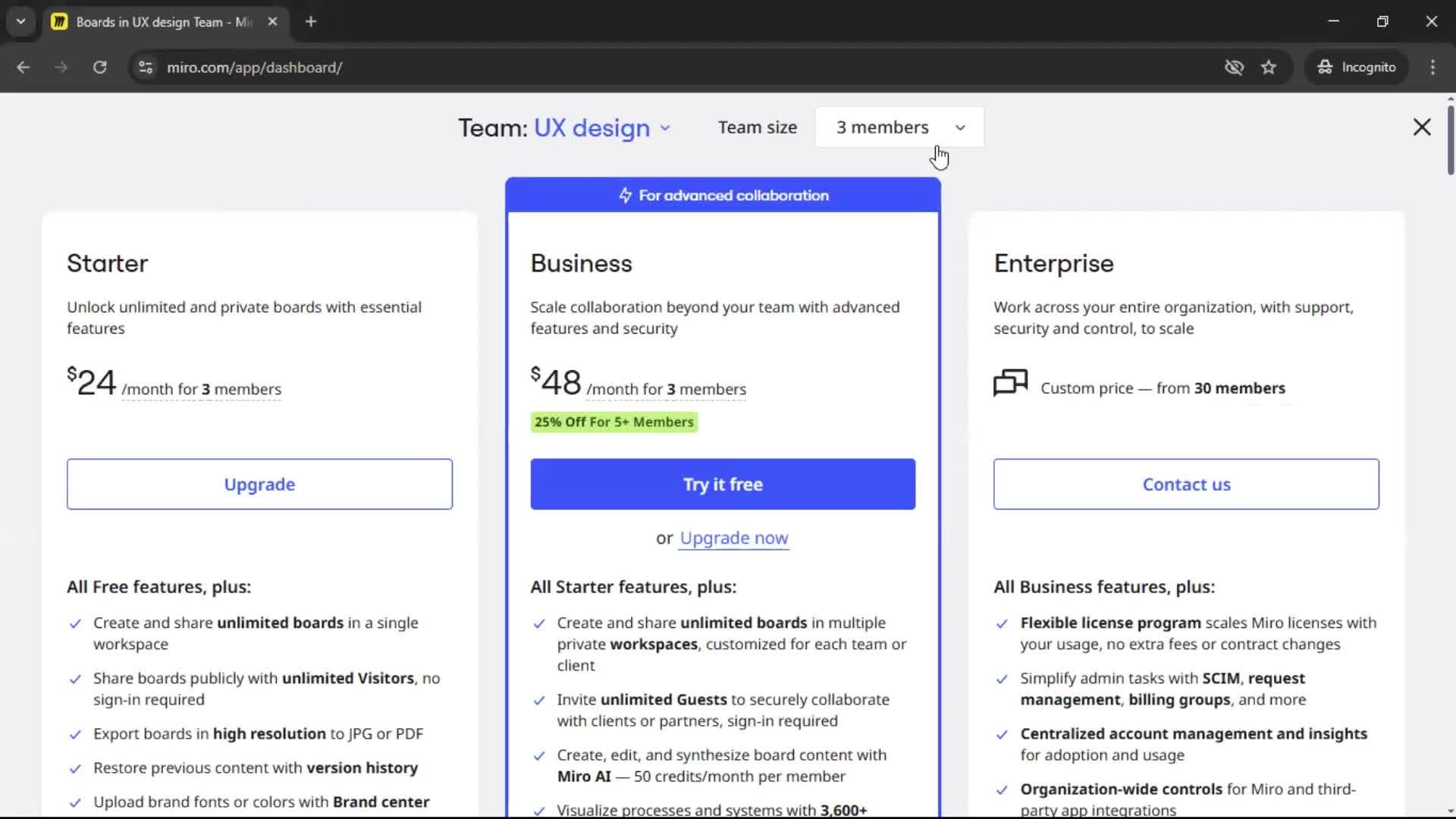The height and width of the screenshot is (819, 1456).
Task: Click the lightning bolt advanced collaboration icon
Action: click(x=625, y=196)
